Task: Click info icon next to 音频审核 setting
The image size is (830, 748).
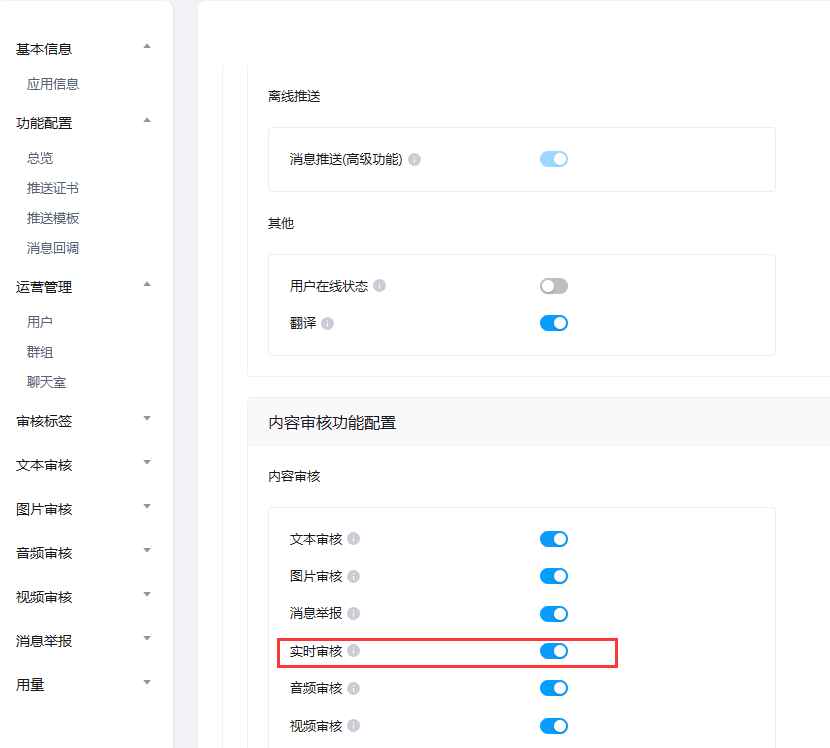Action: pyautogui.click(x=354, y=688)
